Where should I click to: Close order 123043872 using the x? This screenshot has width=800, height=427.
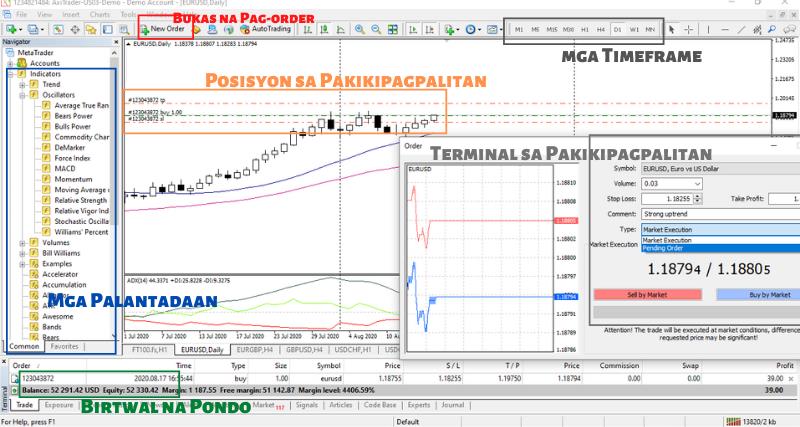tap(791, 379)
